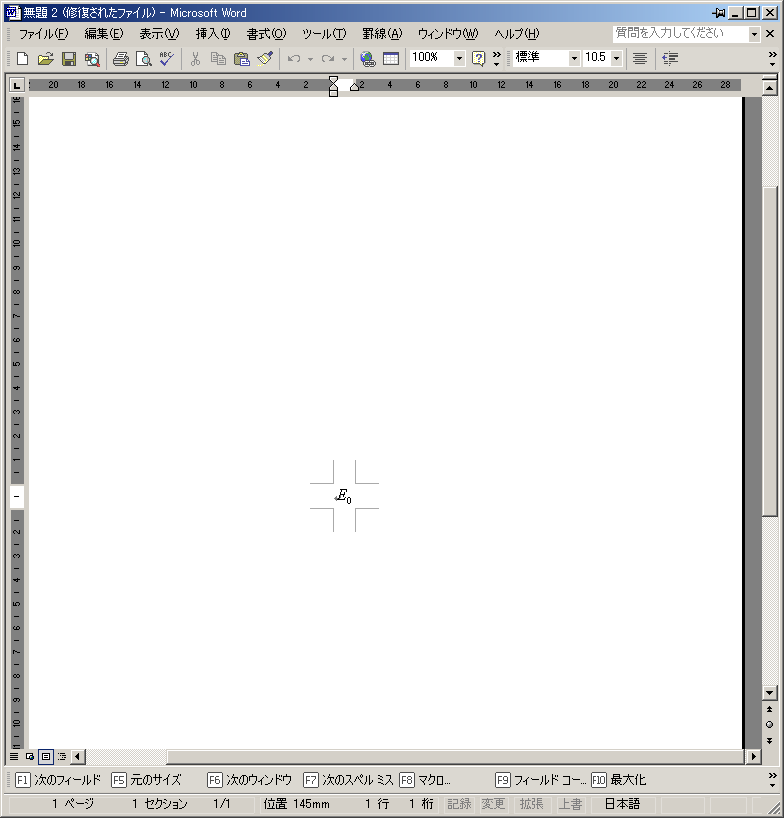This screenshot has height=818, width=784.
Task: Click the F7 次のスペル ミス button
Action: (348, 780)
